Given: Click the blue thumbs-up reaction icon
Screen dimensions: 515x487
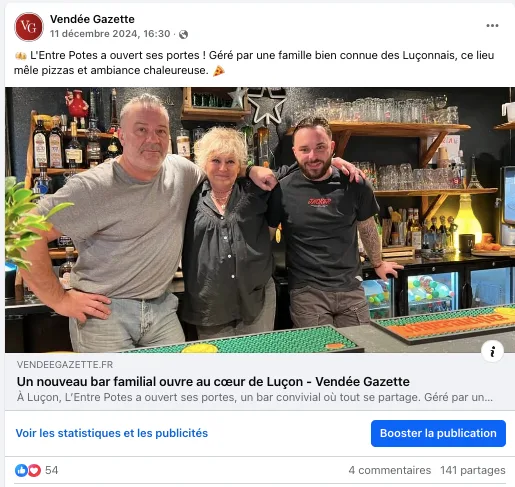Looking at the screenshot, I should (21, 470).
